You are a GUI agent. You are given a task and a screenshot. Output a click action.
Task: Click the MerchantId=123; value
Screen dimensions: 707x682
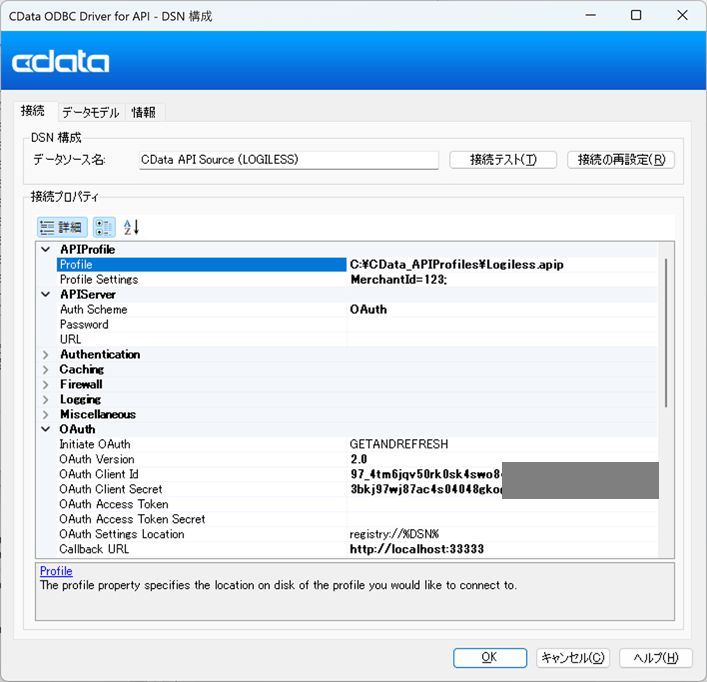399,279
